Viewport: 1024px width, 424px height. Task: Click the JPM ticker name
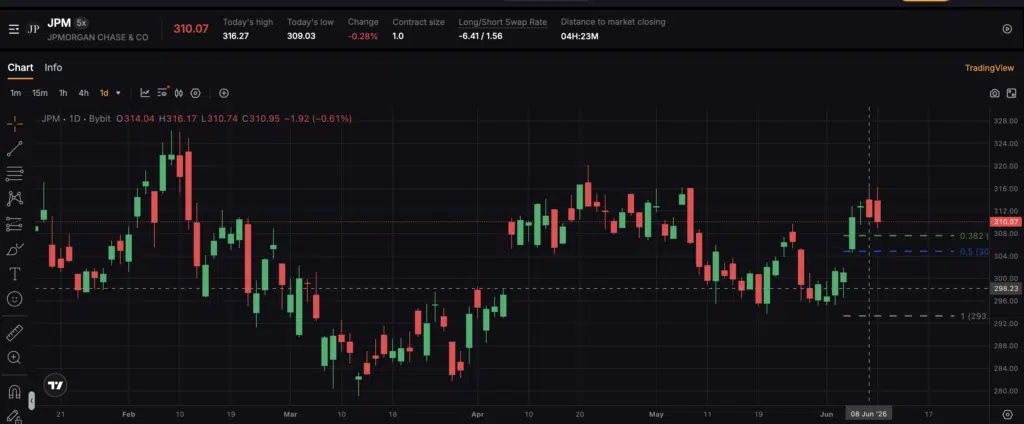coord(59,23)
